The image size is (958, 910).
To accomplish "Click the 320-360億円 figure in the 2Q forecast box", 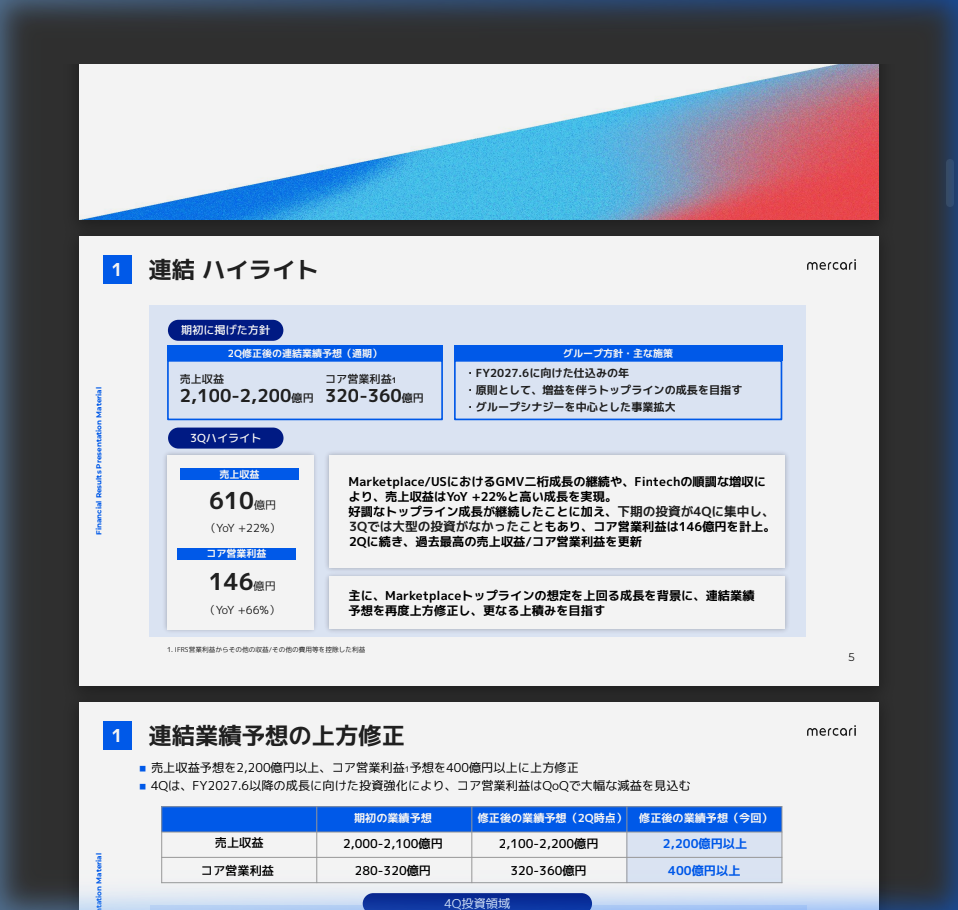I will point(374,396).
